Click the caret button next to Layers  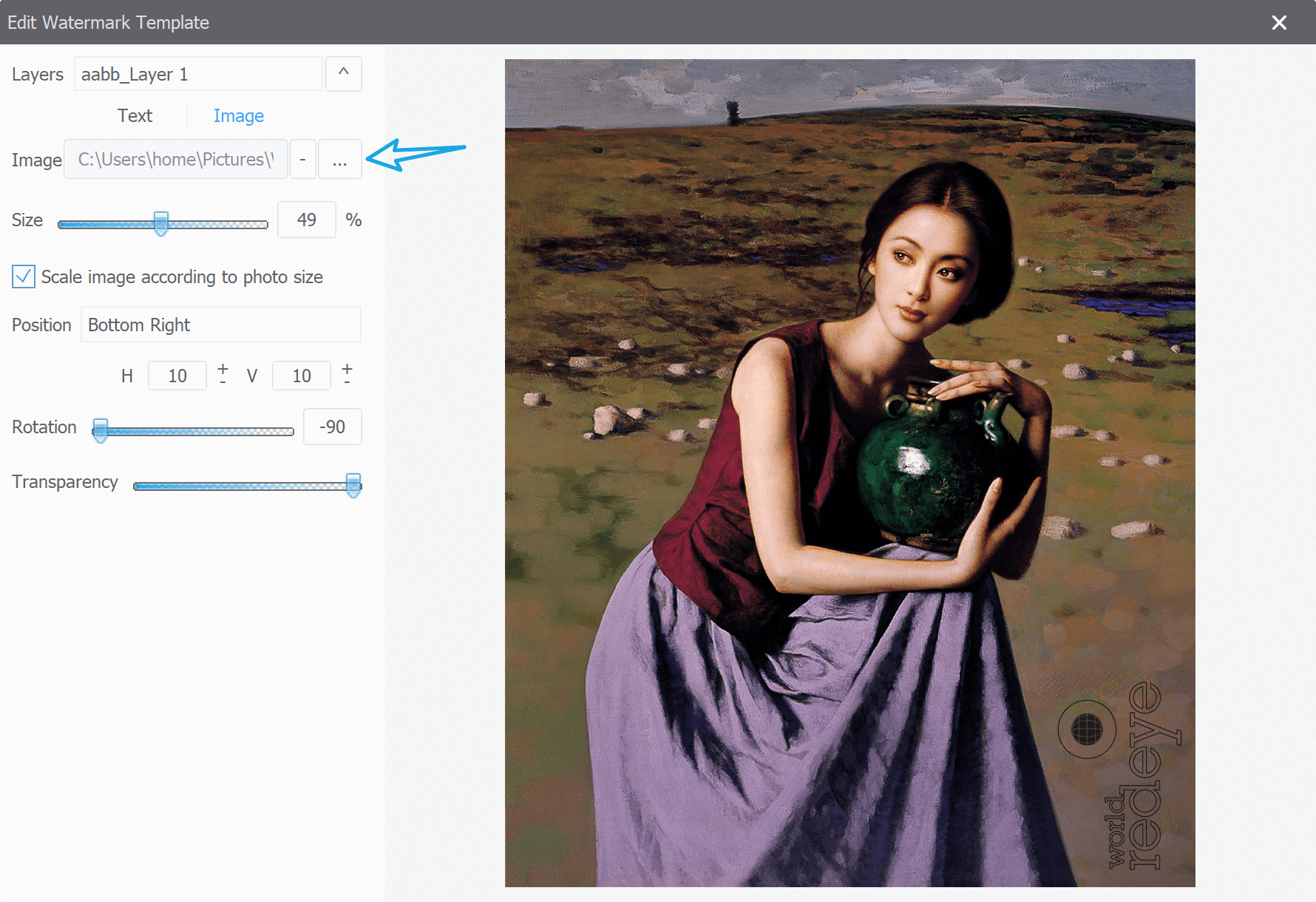click(344, 74)
